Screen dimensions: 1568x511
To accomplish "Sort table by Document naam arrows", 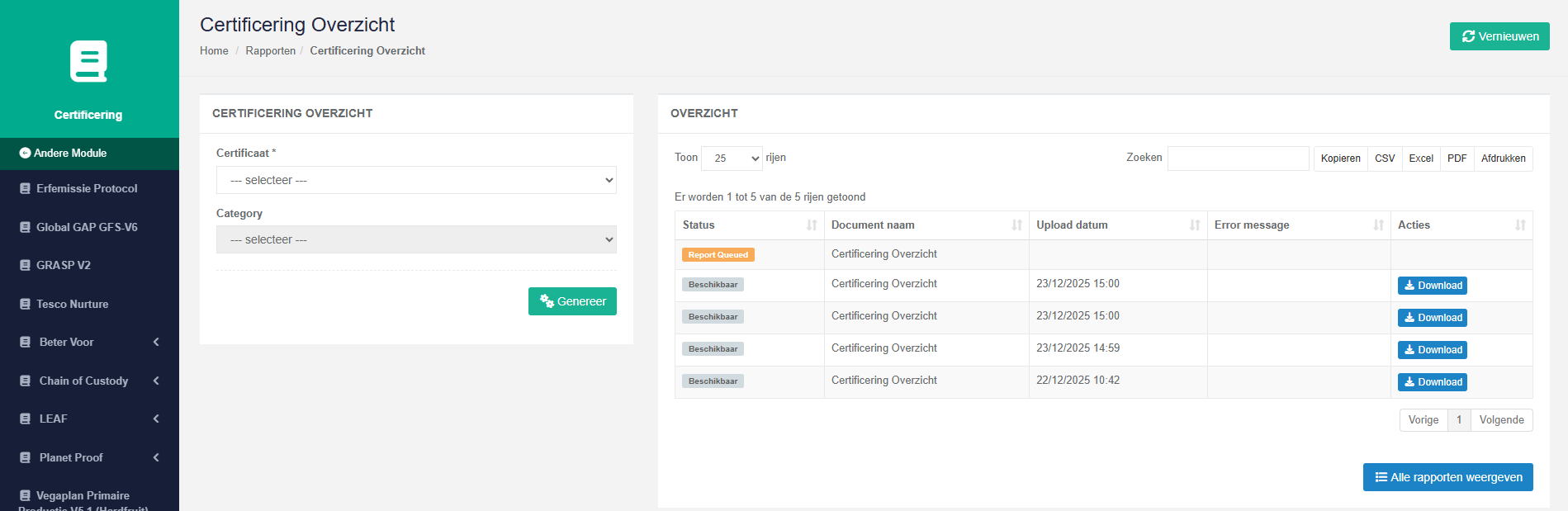I will 1016,225.
